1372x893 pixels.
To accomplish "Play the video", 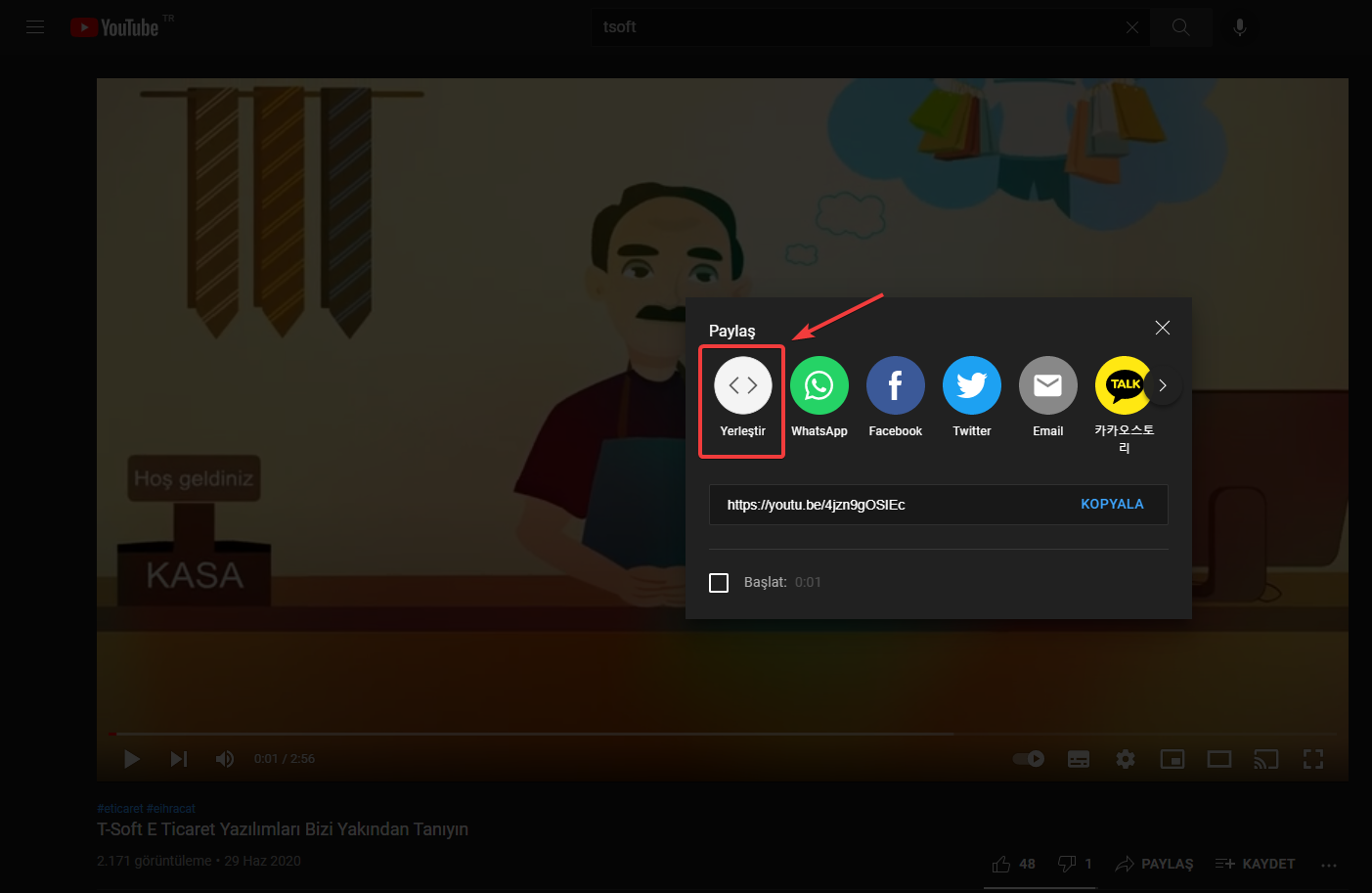I will pyautogui.click(x=132, y=759).
